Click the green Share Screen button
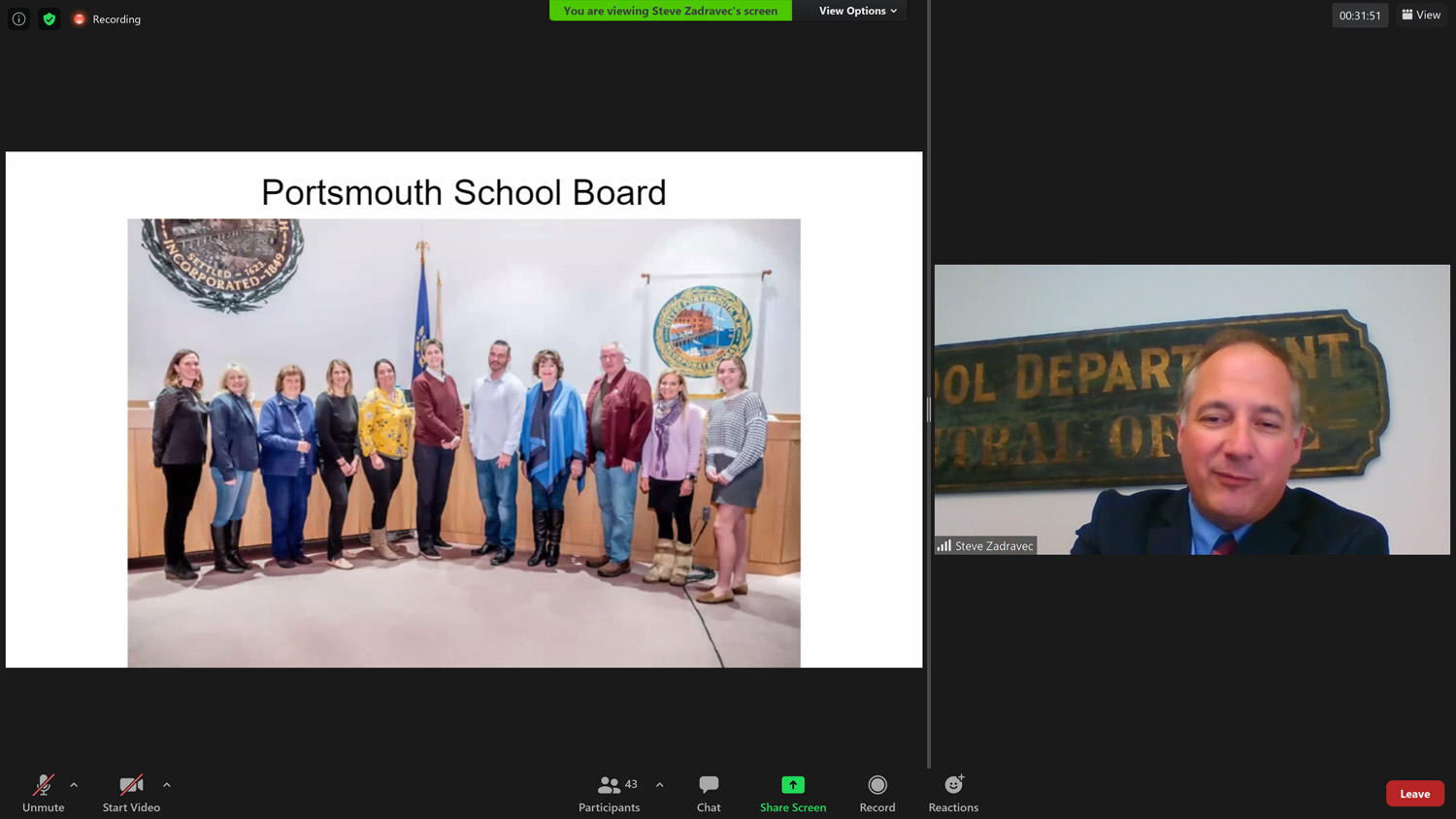The height and width of the screenshot is (819, 1456). click(793, 792)
